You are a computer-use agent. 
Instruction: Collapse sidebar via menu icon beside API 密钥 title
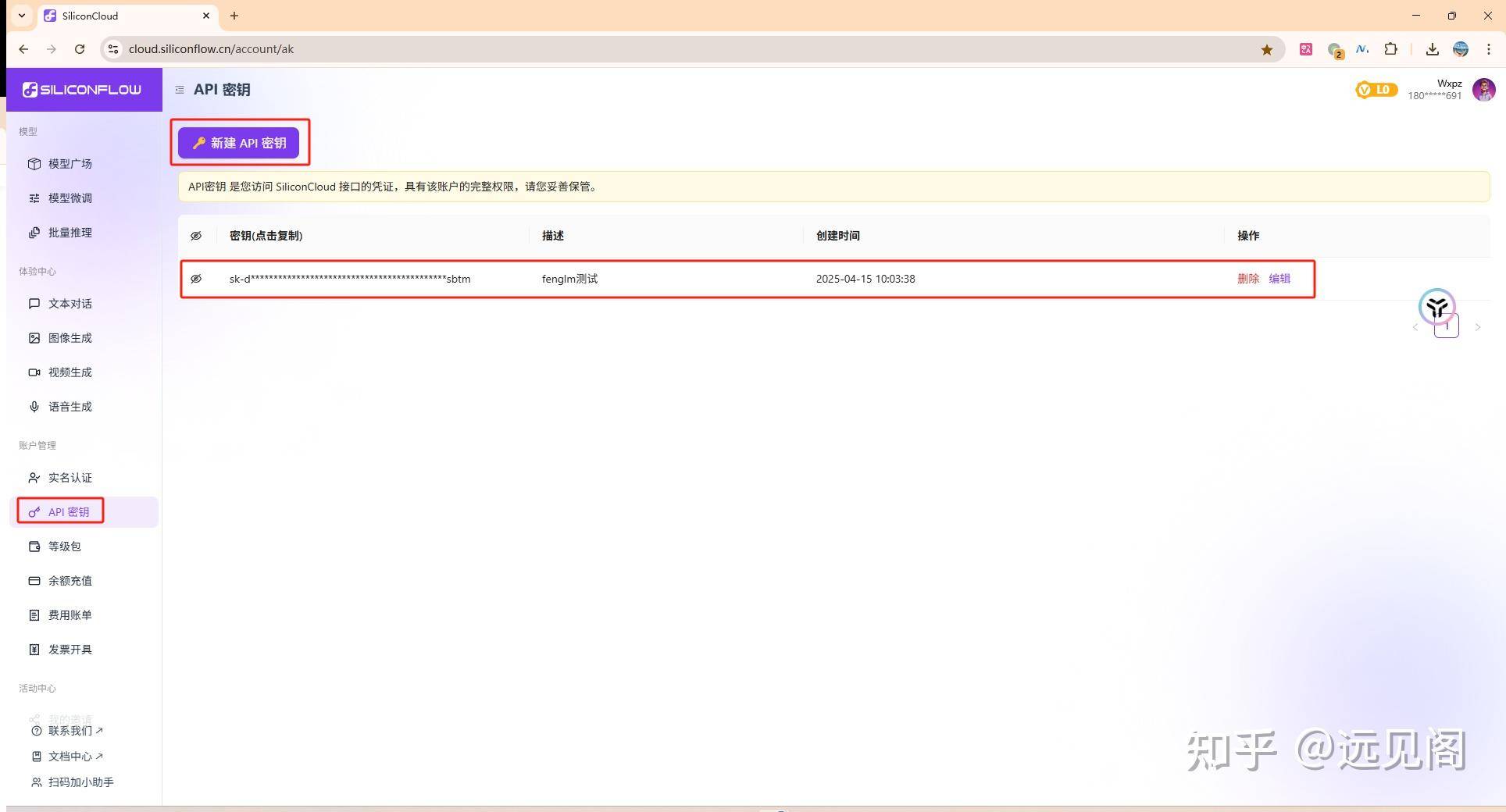pyautogui.click(x=180, y=90)
